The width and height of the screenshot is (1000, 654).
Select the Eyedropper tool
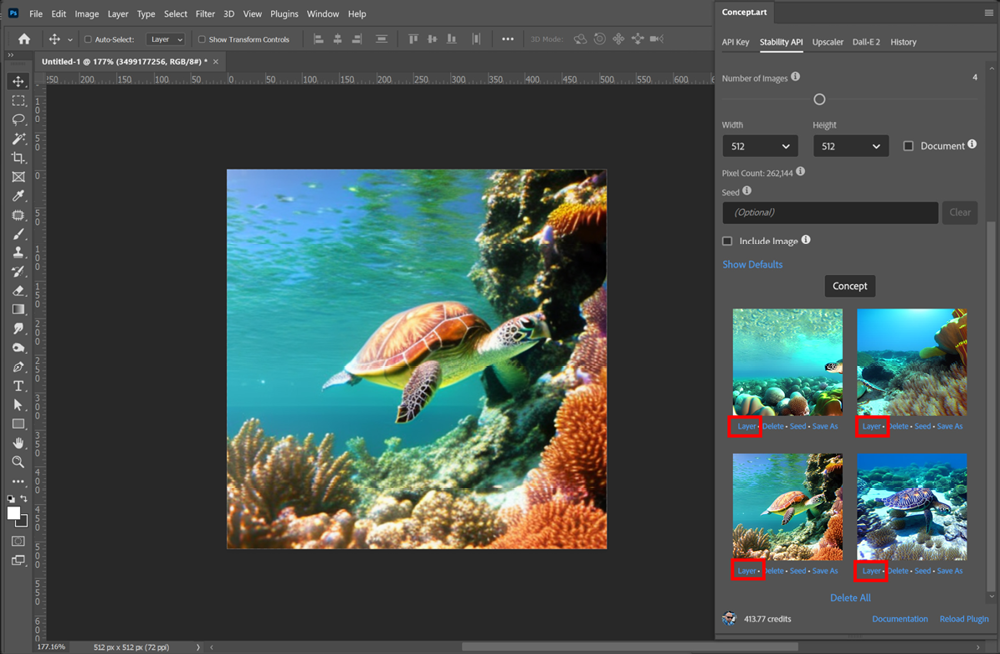click(18, 196)
